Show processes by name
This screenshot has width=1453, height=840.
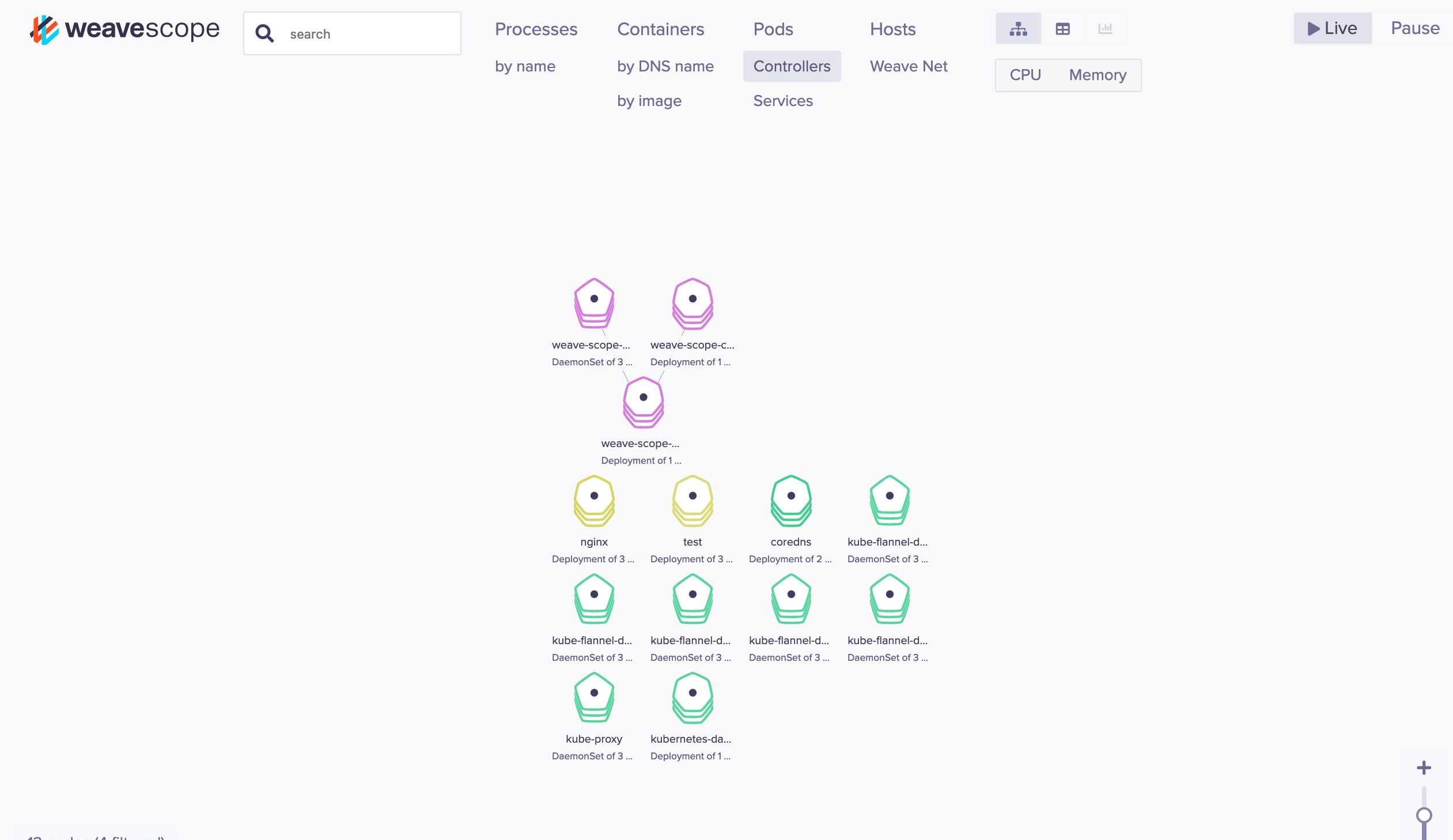[x=525, y=66]
